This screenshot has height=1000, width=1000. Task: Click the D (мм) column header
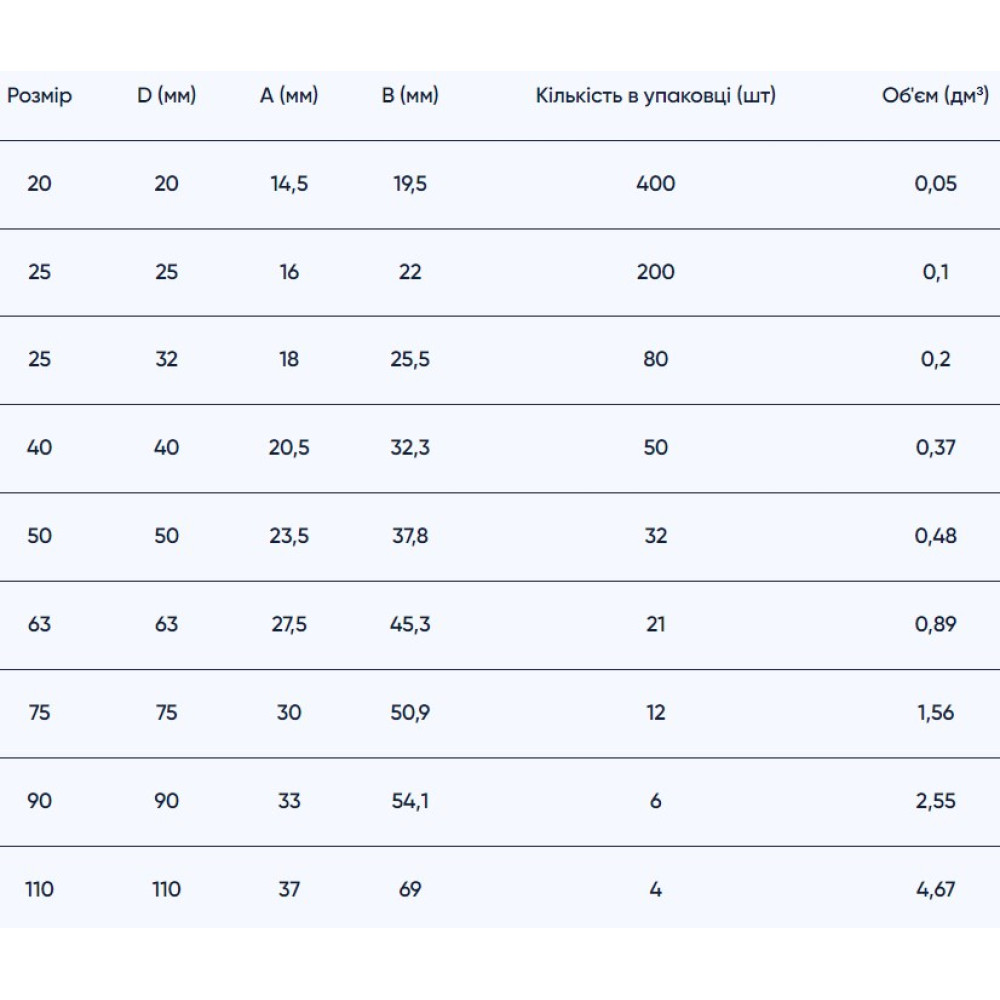pos(166,96)
